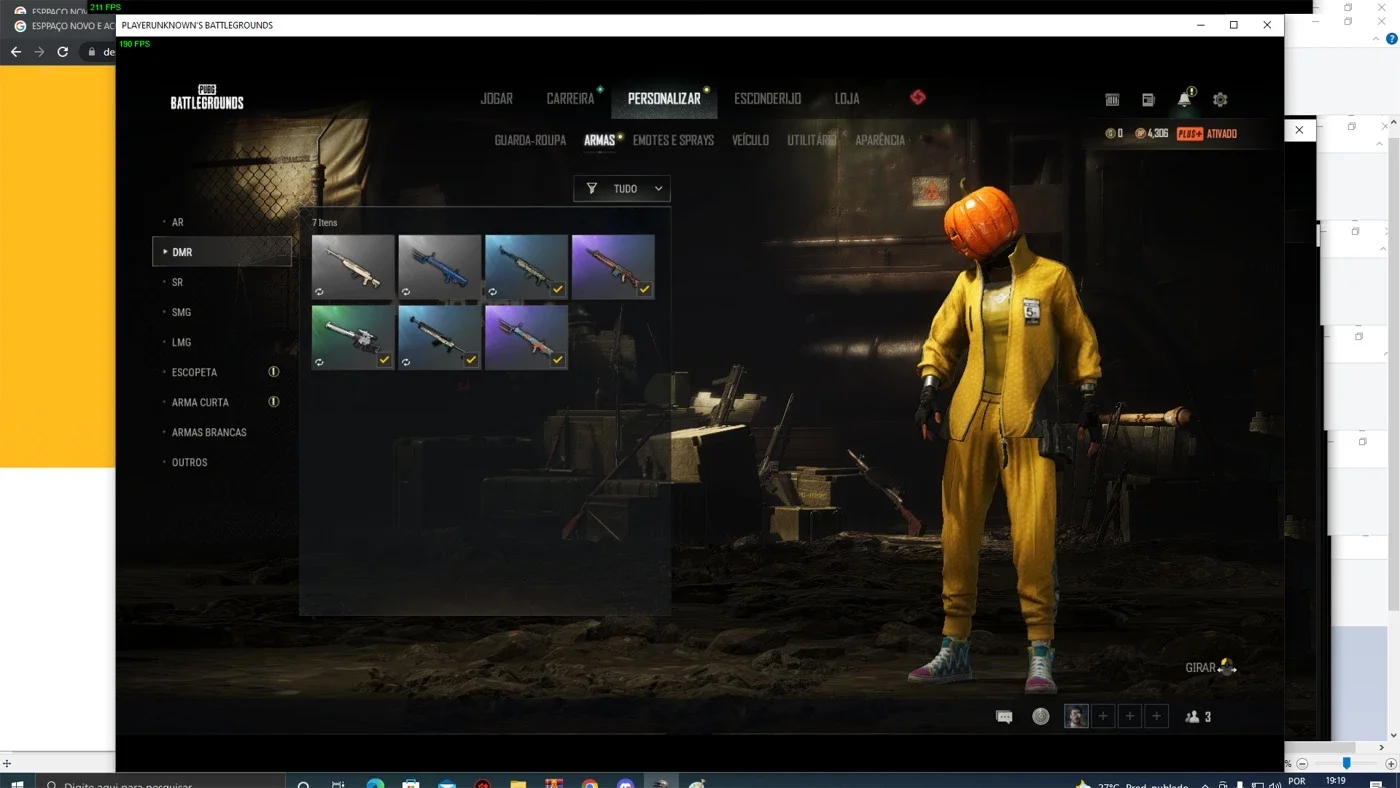Click the red event diamond icon
Screen dimensions: 1400x788
point(918,97)
